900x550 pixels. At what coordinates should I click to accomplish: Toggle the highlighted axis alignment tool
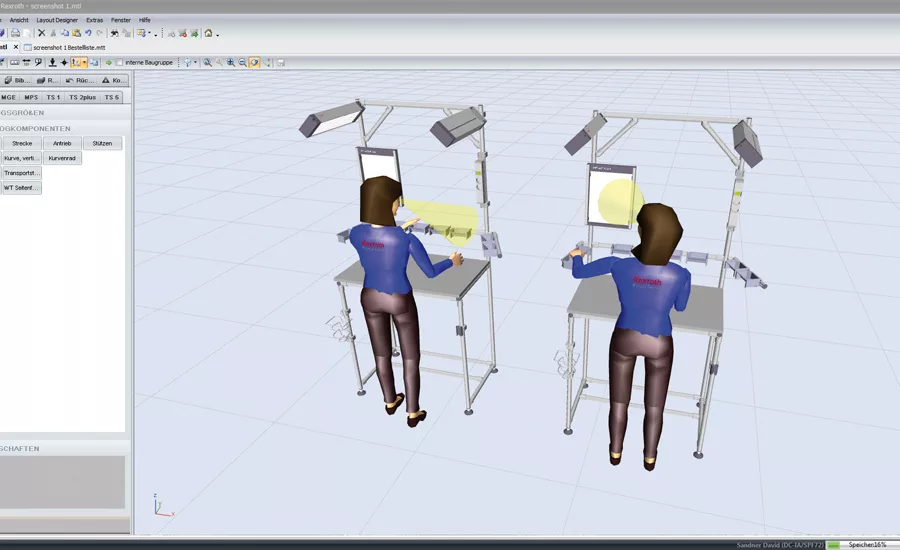click(76, 63)
